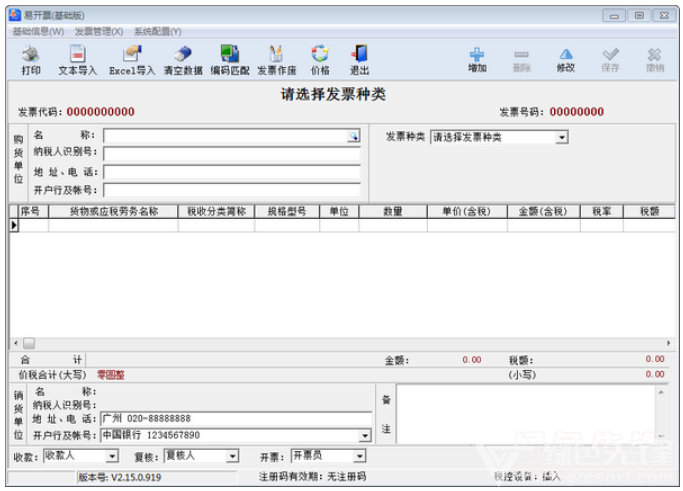Expand the 发票种类 invoice type dropdown
683x491 pixels.
(x=562, y=138)
